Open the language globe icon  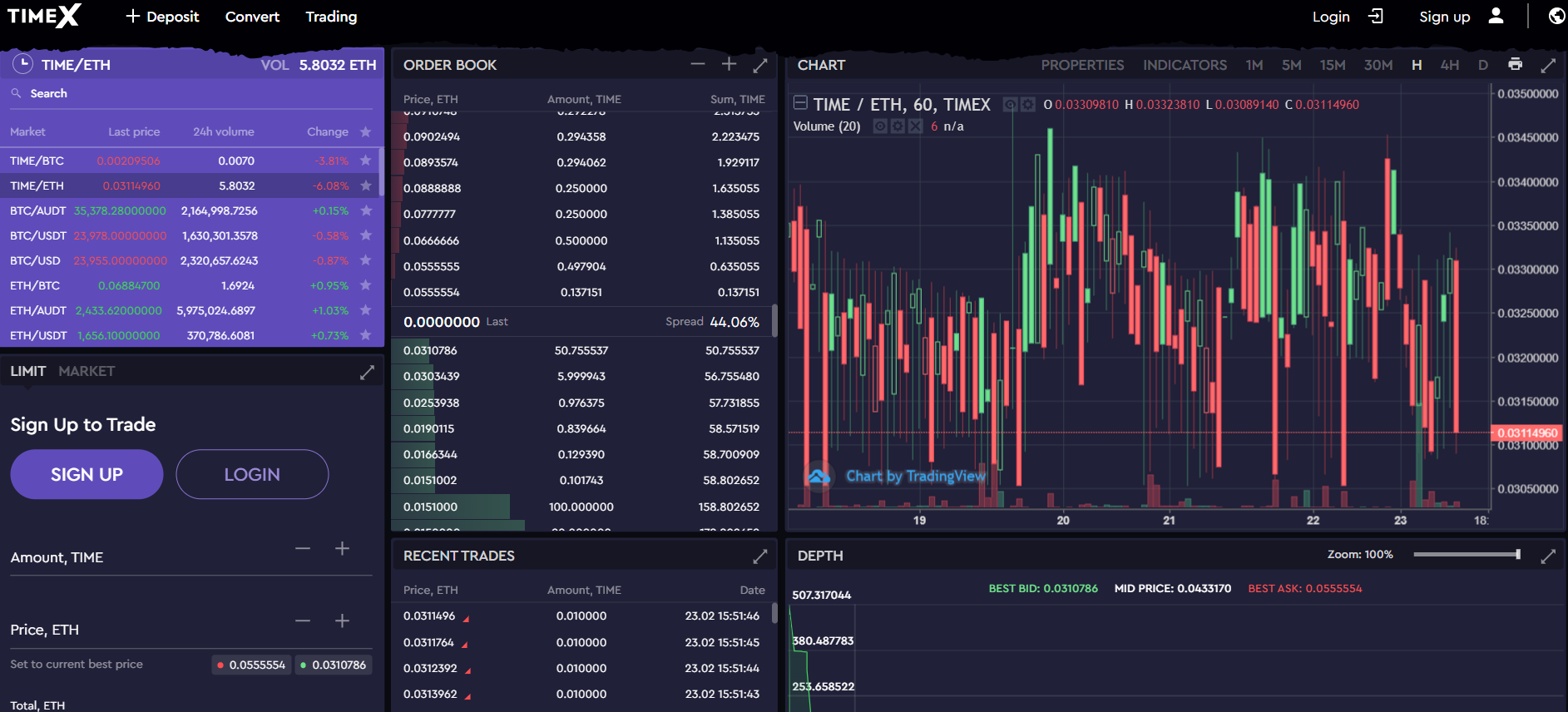[x=1556, y=16]
